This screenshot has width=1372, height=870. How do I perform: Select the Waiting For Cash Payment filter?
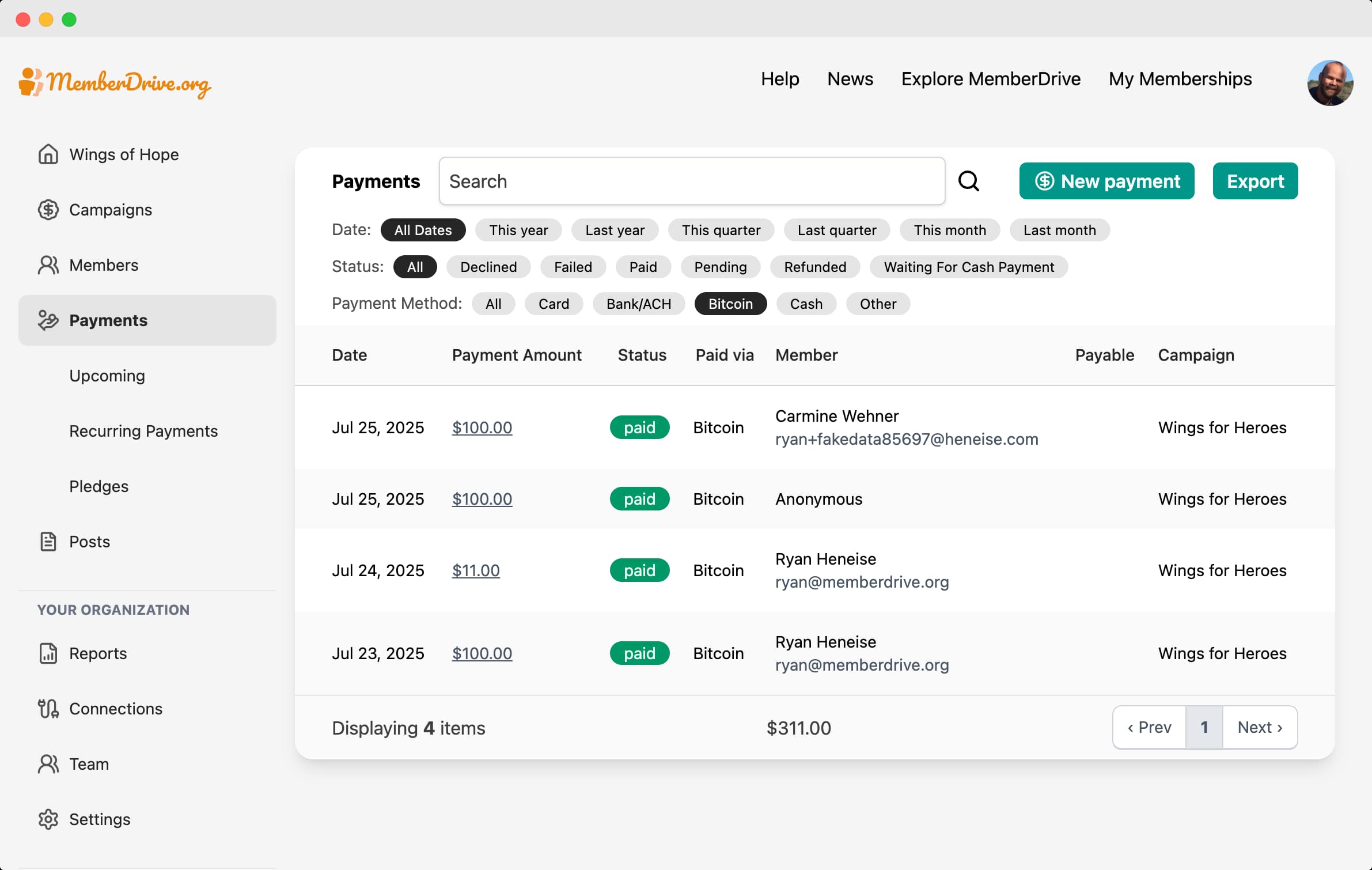969,267
